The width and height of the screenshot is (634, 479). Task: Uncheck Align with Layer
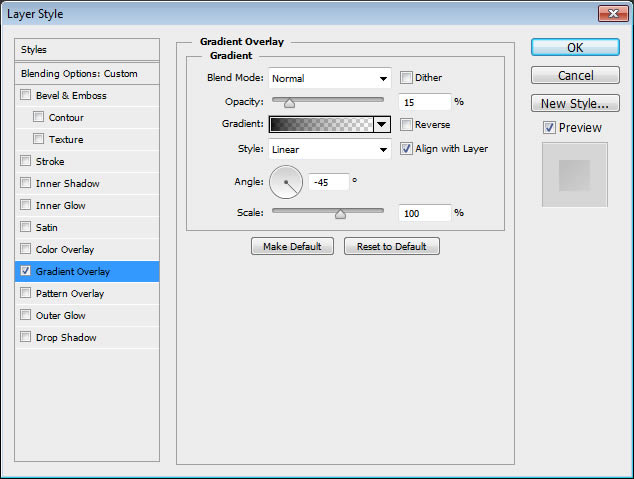pyautogui.click(x=407, y=149)
